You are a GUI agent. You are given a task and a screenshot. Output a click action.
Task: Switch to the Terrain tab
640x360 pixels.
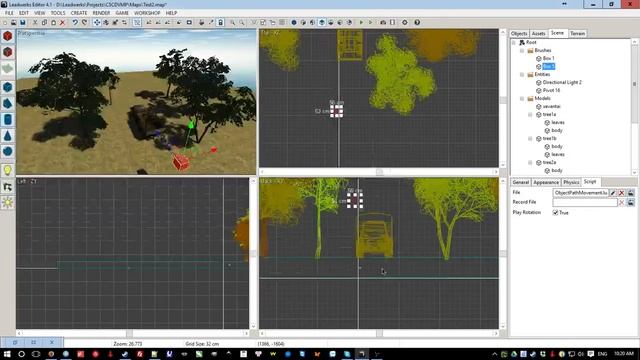coord(577,33)
